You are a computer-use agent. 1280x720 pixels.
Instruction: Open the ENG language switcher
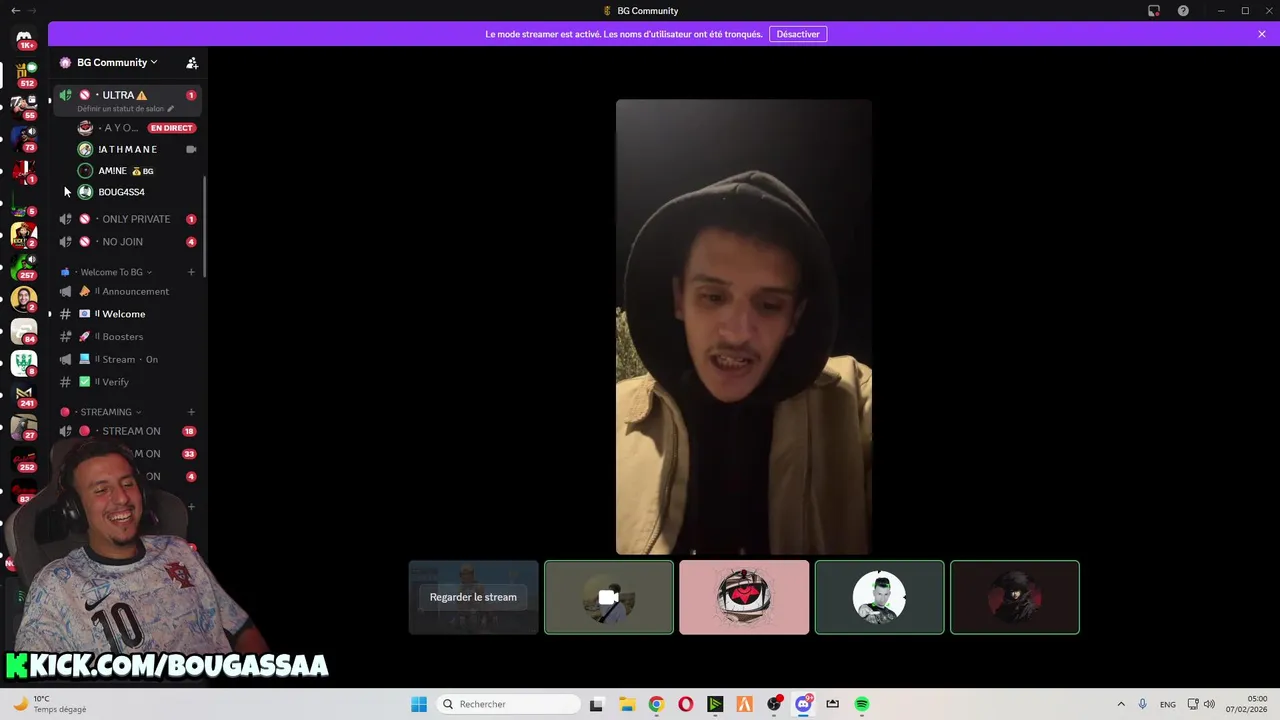(1168, 704)
